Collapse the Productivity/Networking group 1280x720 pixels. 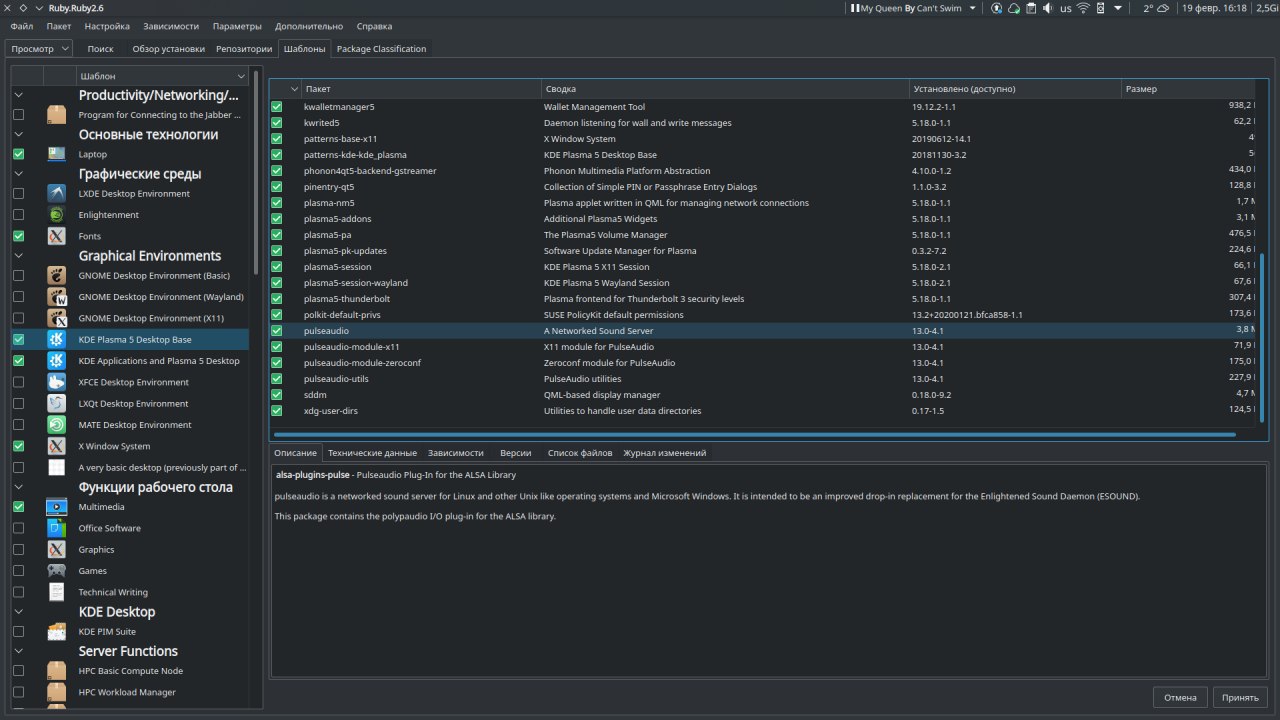tap(18, 96)
